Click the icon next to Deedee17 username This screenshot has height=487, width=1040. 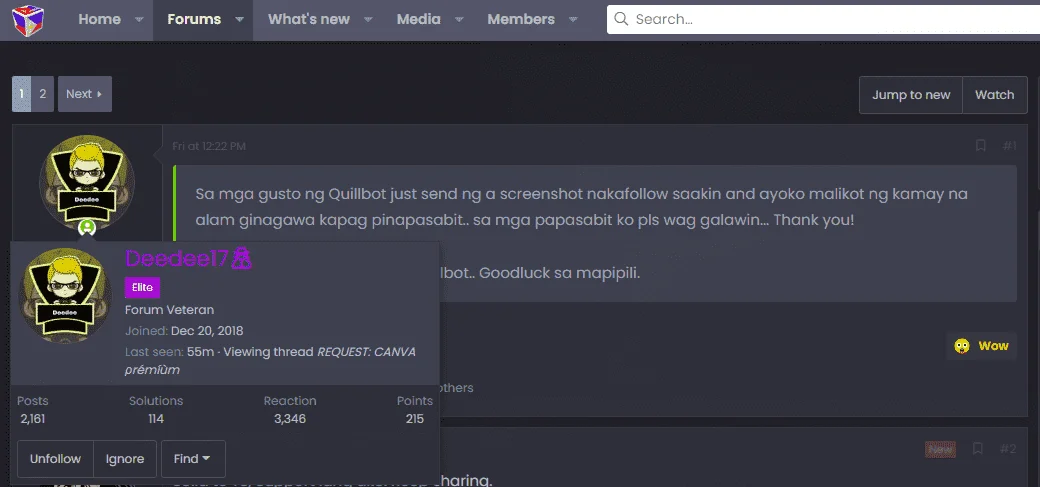pyautogui.click(x=241, y=258)
